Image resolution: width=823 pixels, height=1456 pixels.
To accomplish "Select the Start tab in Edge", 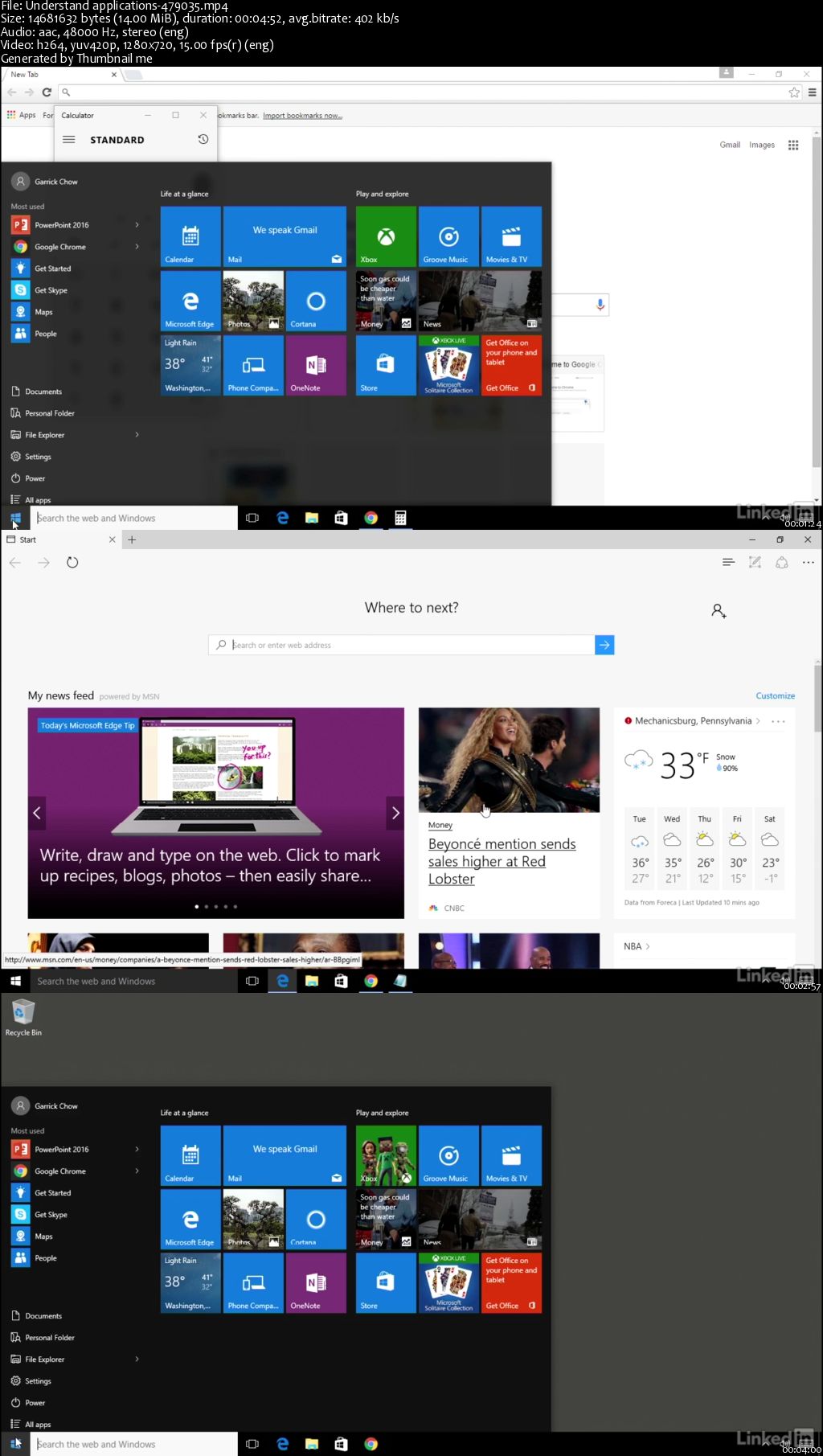I will tap(60, 539).
